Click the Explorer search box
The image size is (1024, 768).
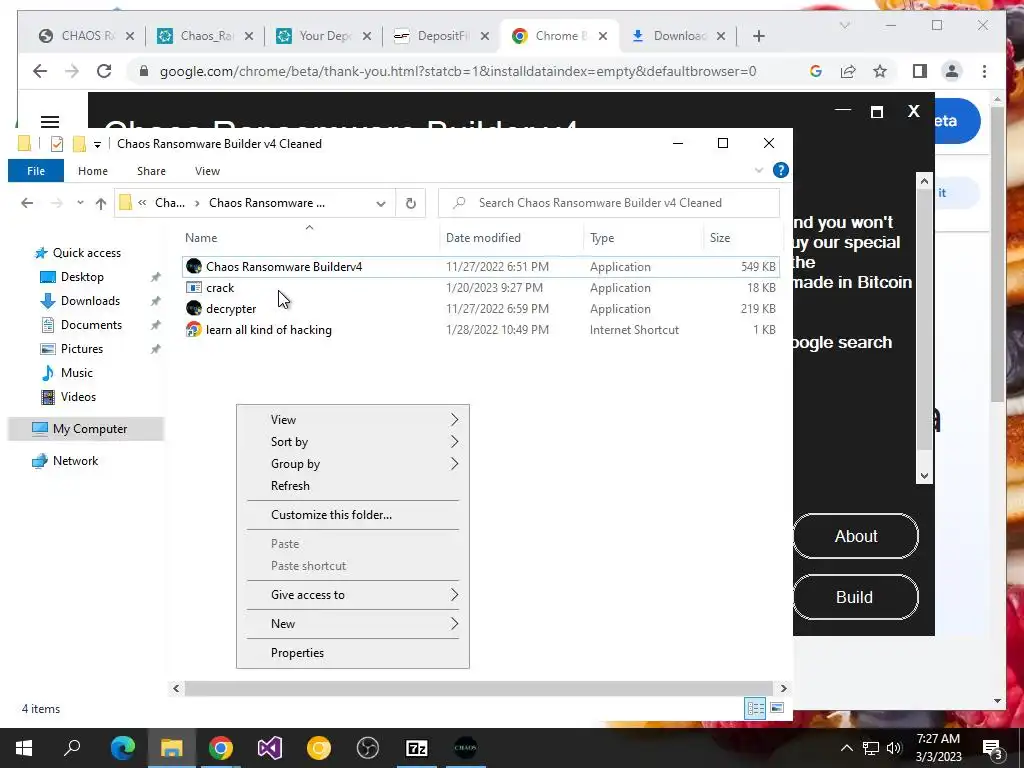click(609, 203)
